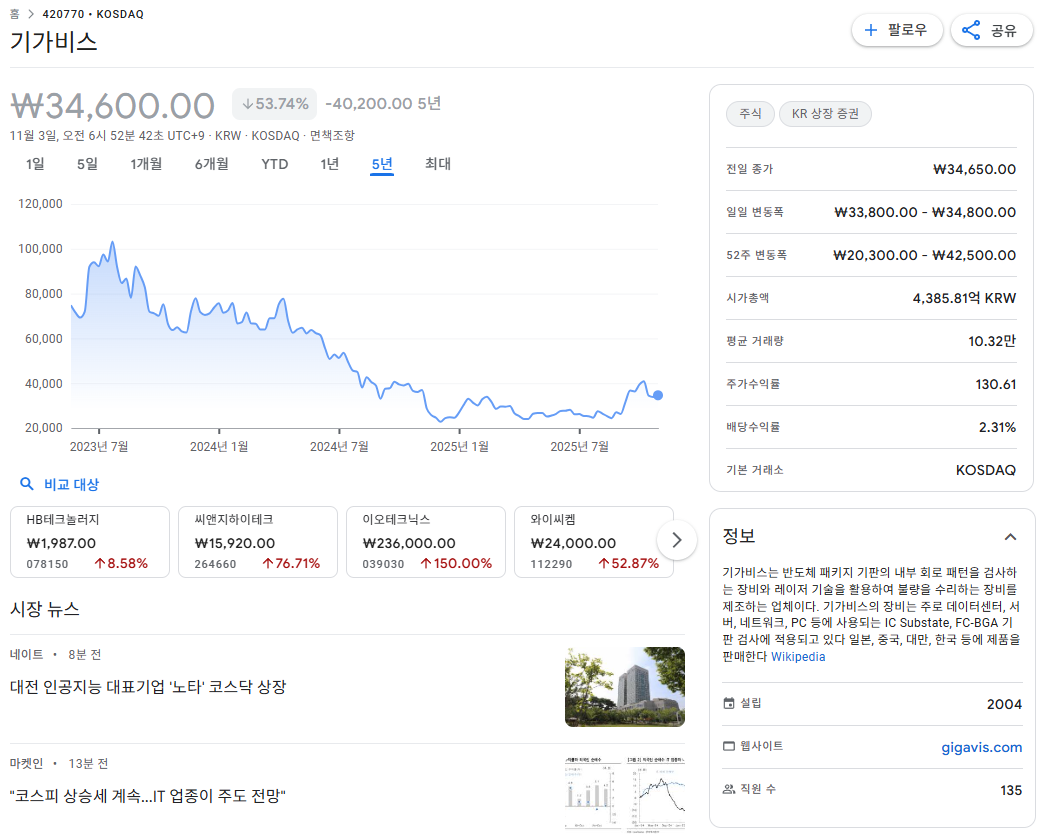
Task: Select the YTD range tab
Action: pos(275,163)
